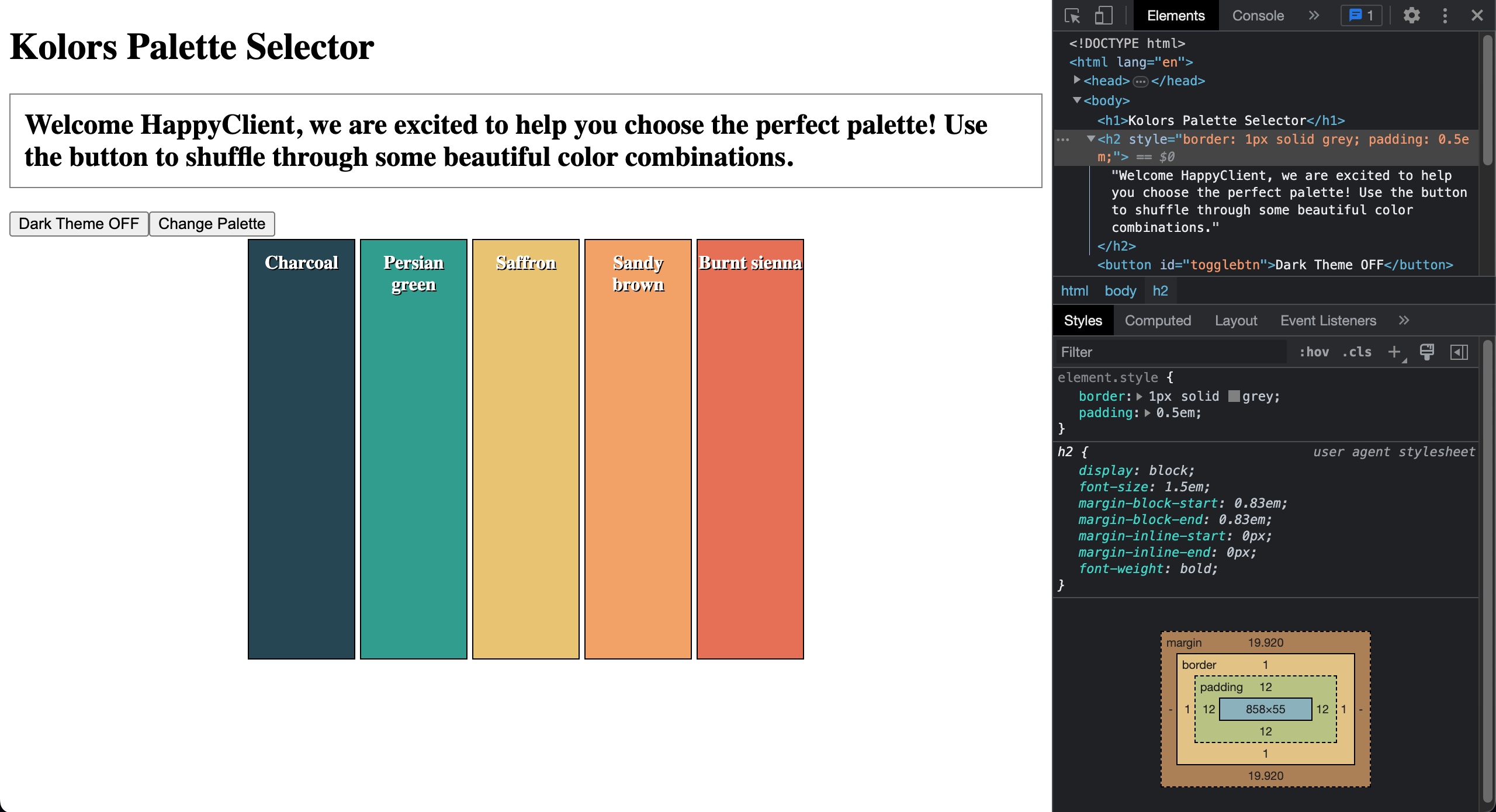This screenshot has width=1496, height=812.
Task: Open the issues counter badge
Action: [1361, 16]
